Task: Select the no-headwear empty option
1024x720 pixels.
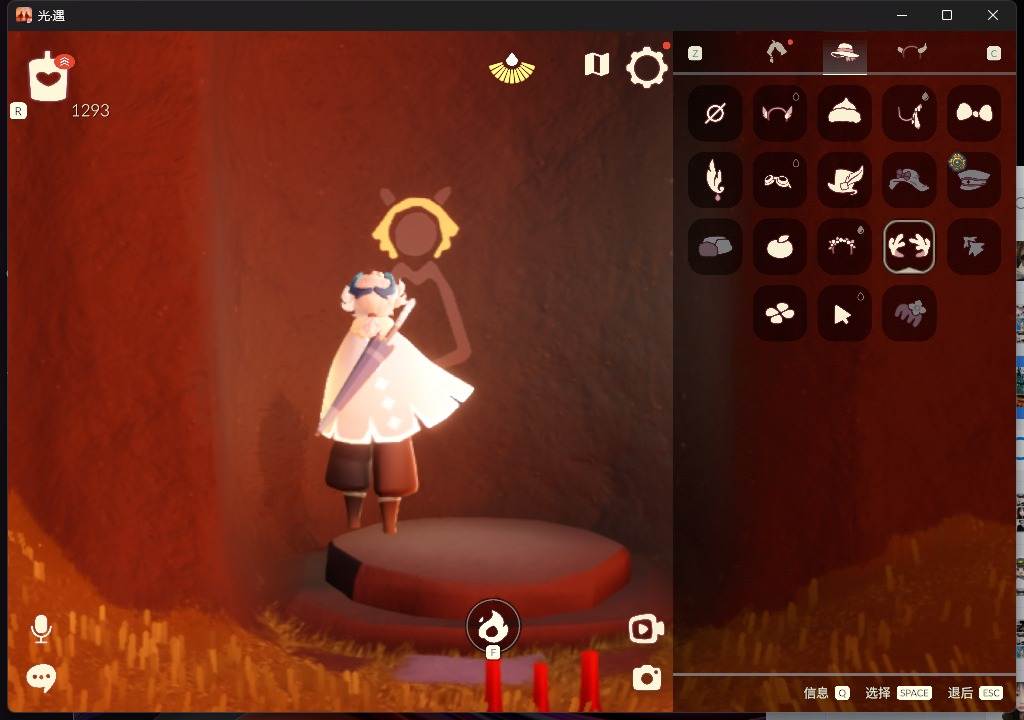Action: click(714, 113)
